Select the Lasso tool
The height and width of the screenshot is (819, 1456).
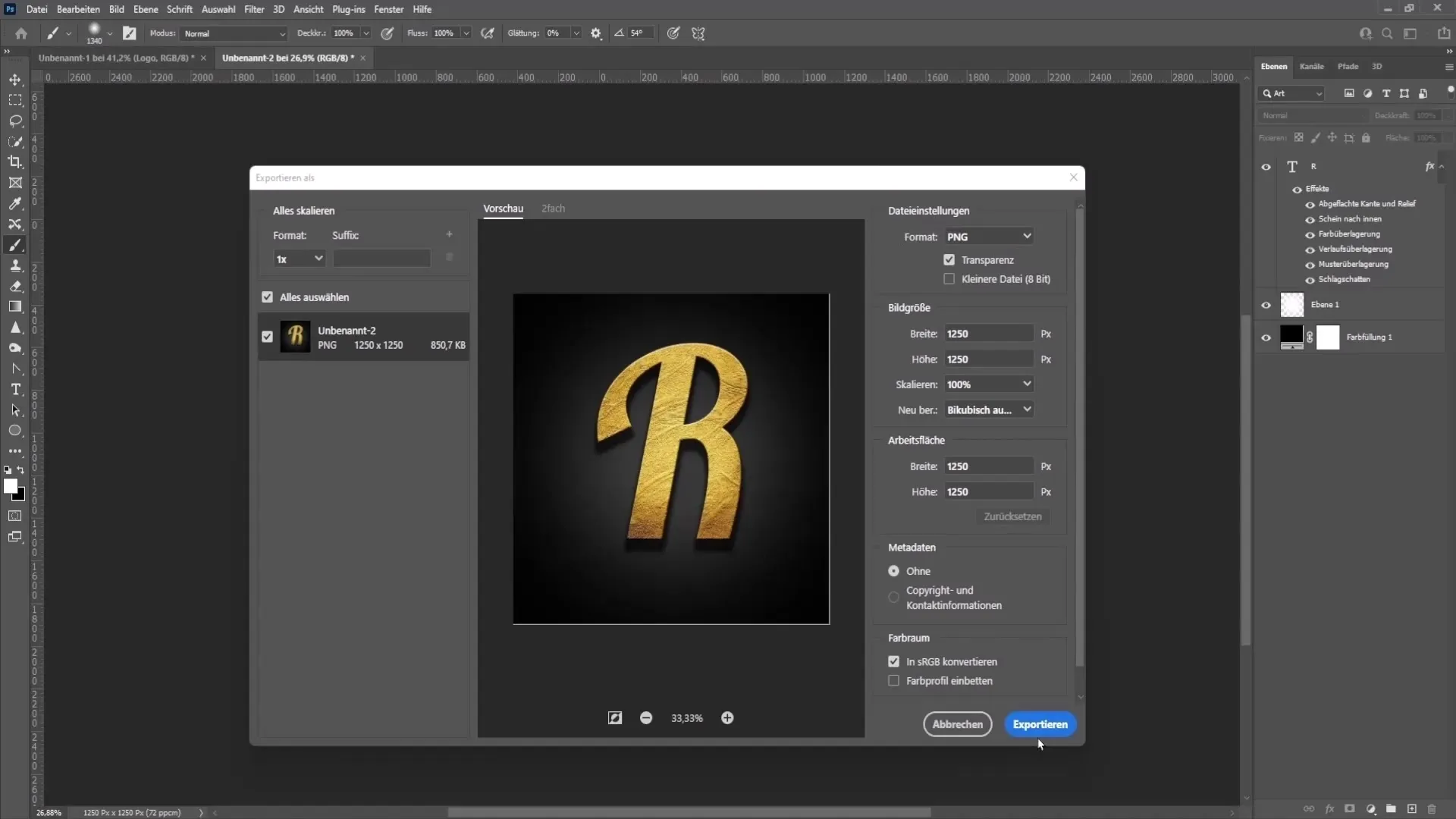[x=15, y=121]
